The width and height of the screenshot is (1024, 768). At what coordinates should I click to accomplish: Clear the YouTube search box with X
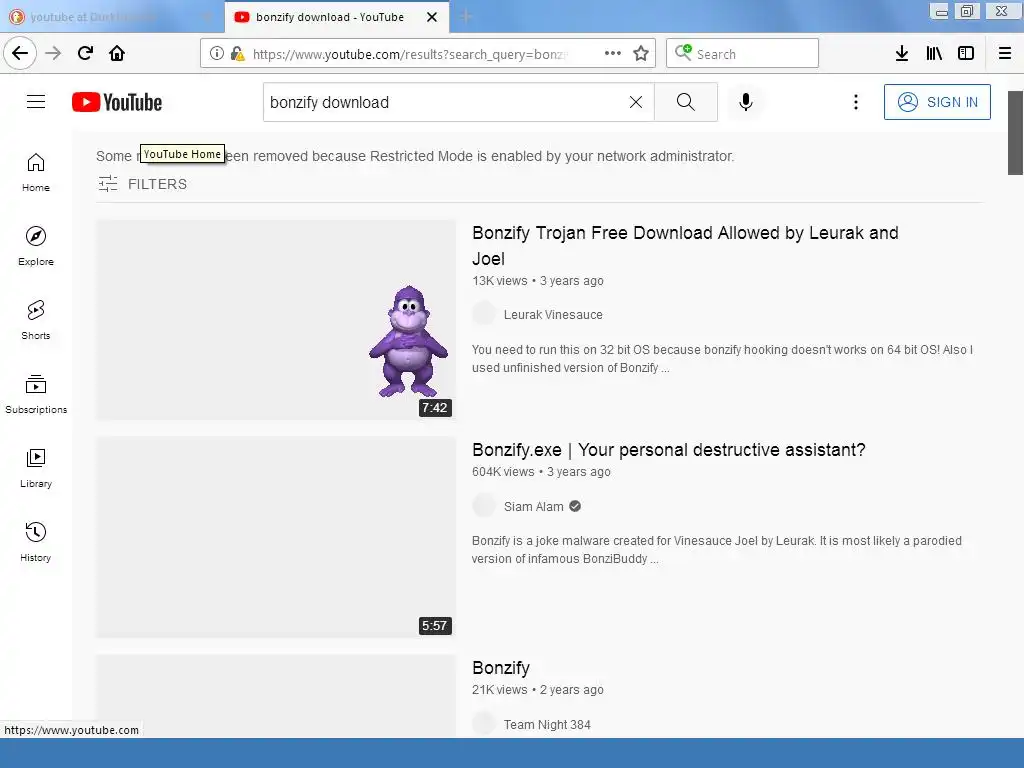tap(635, 102)
